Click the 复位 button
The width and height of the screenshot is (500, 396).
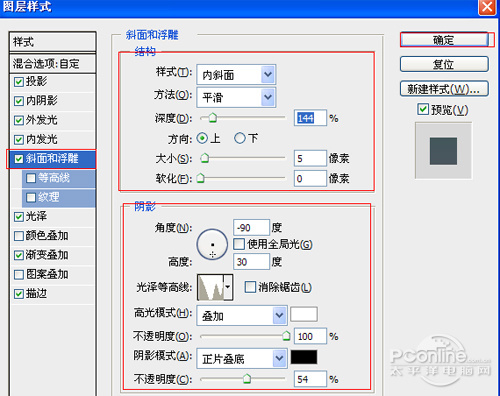point(444,64)
